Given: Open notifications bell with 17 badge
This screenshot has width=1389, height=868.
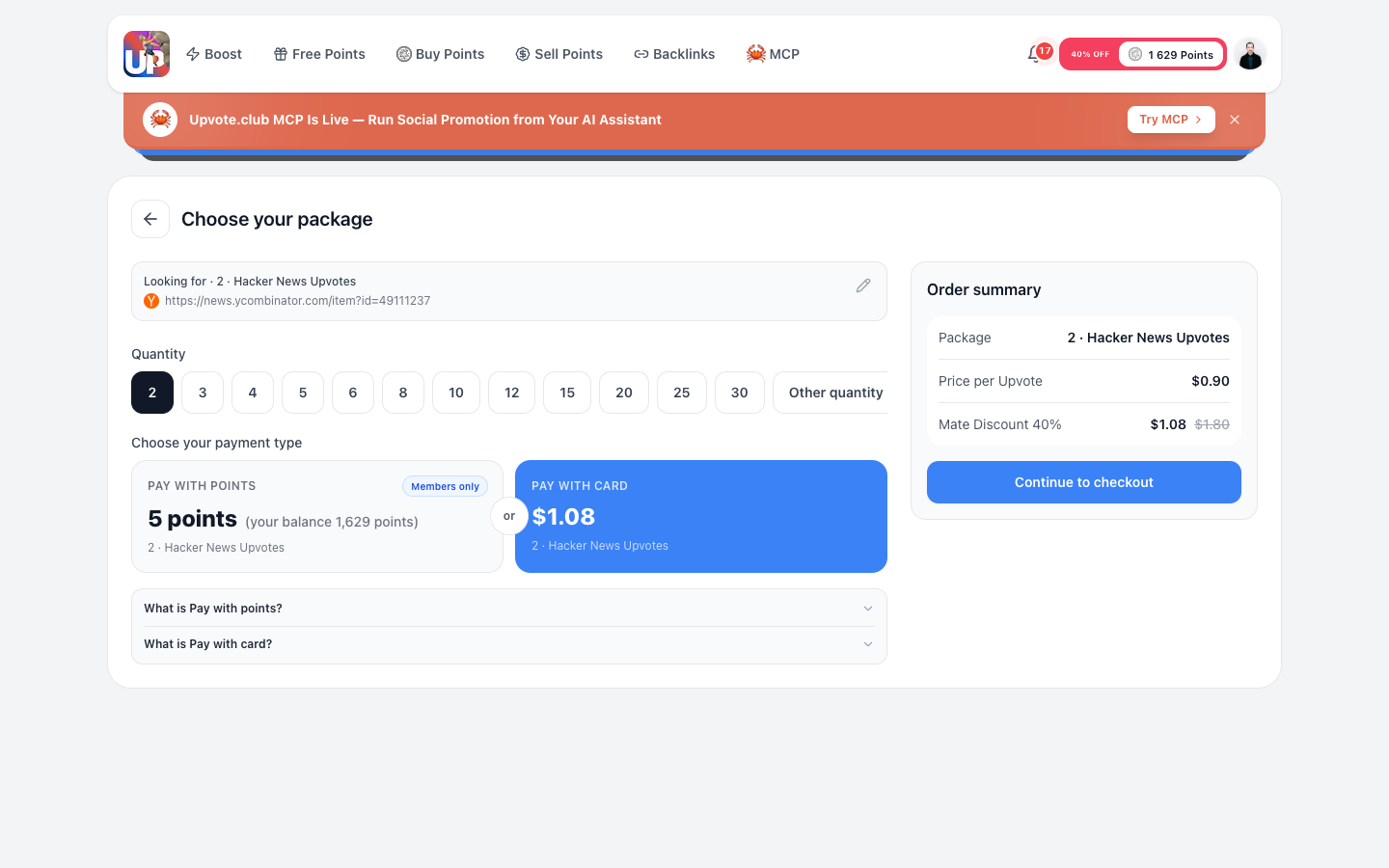Looking at the screenshot, I should click(x=1037, y=54).
